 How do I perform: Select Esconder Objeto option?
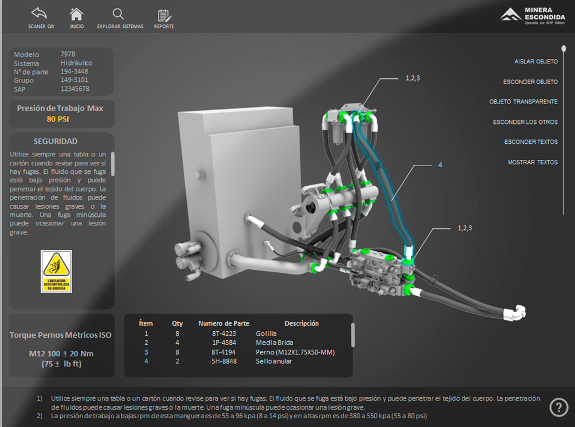click(530, 82)
